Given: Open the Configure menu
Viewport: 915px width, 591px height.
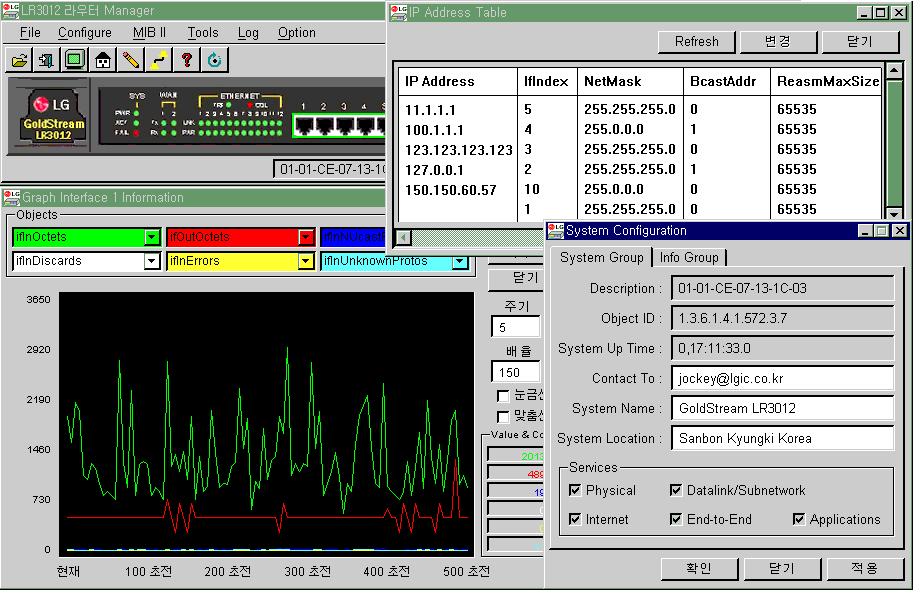Looking at the screenshot, I should [85, 33].
